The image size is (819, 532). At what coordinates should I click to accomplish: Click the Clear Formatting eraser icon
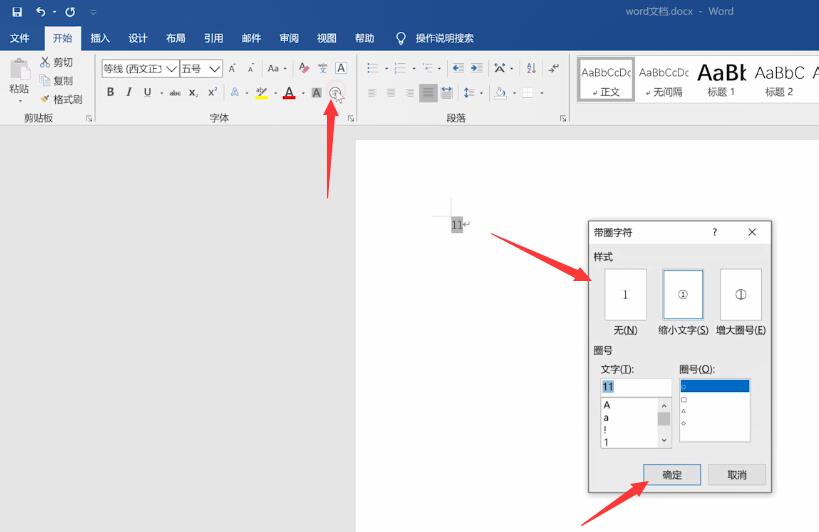pos(304,68)
